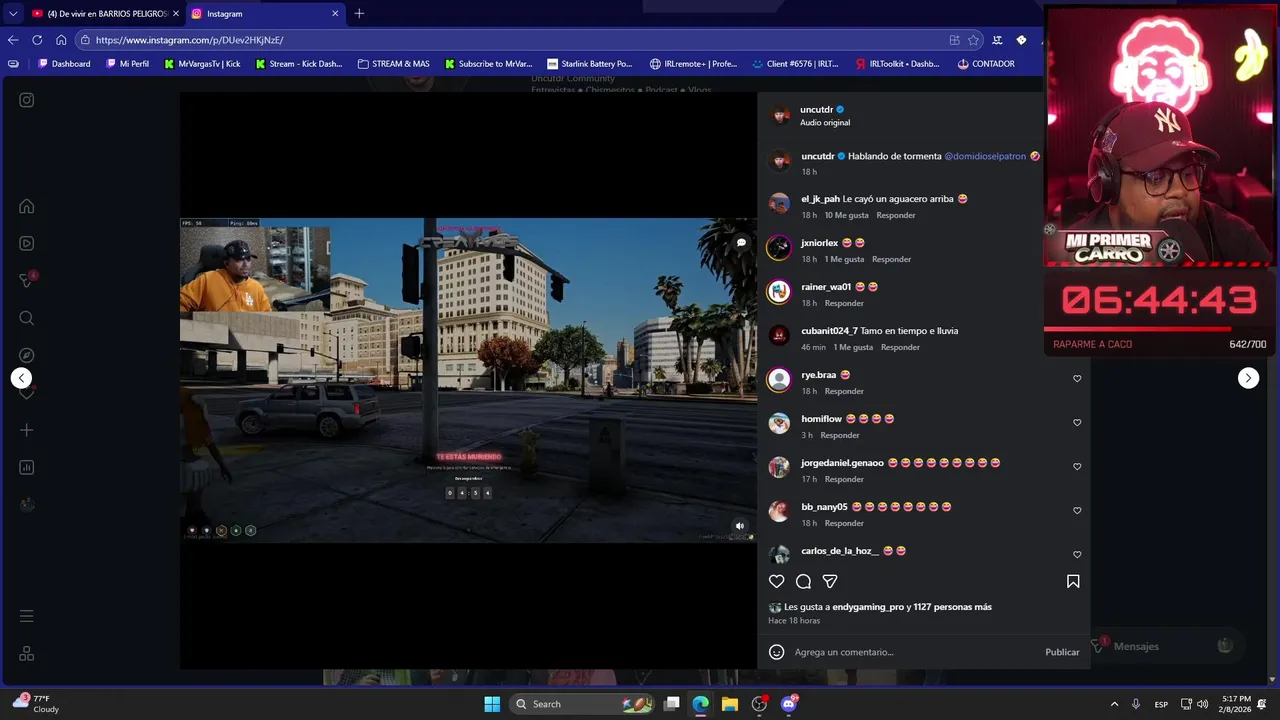Open the Mensajes panel at bottom right

coord(1165,646)
